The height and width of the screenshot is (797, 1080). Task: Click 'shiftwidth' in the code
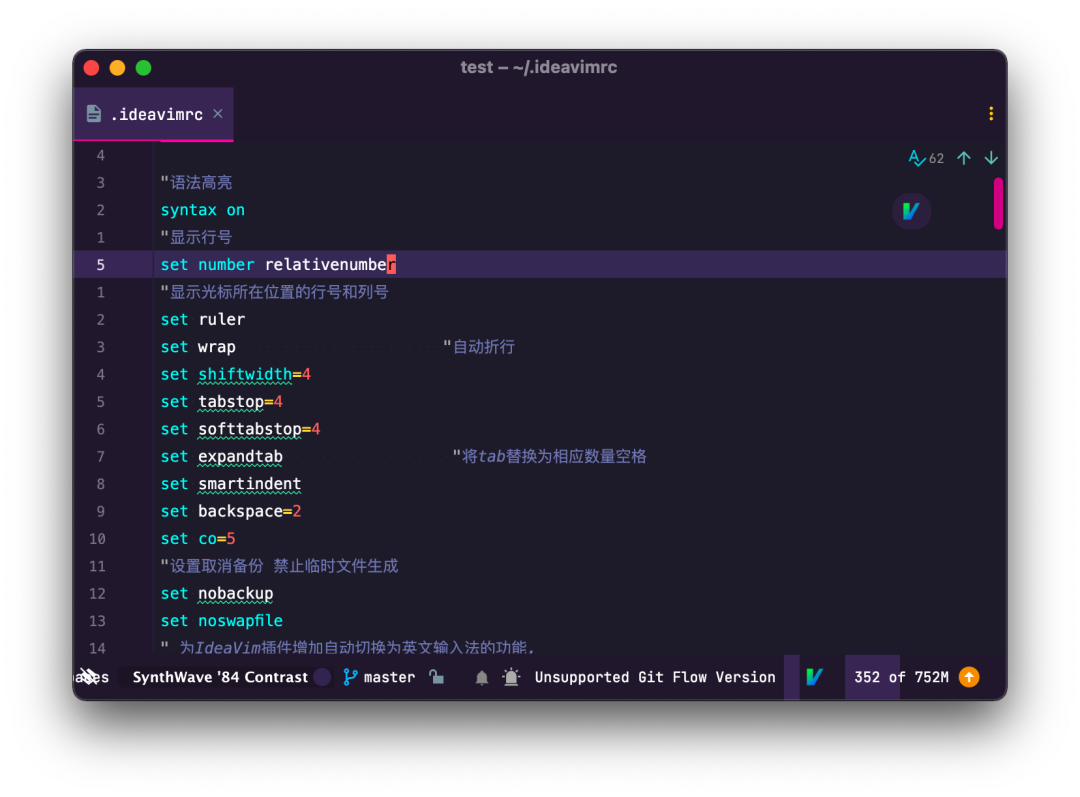tap(245, 374)
